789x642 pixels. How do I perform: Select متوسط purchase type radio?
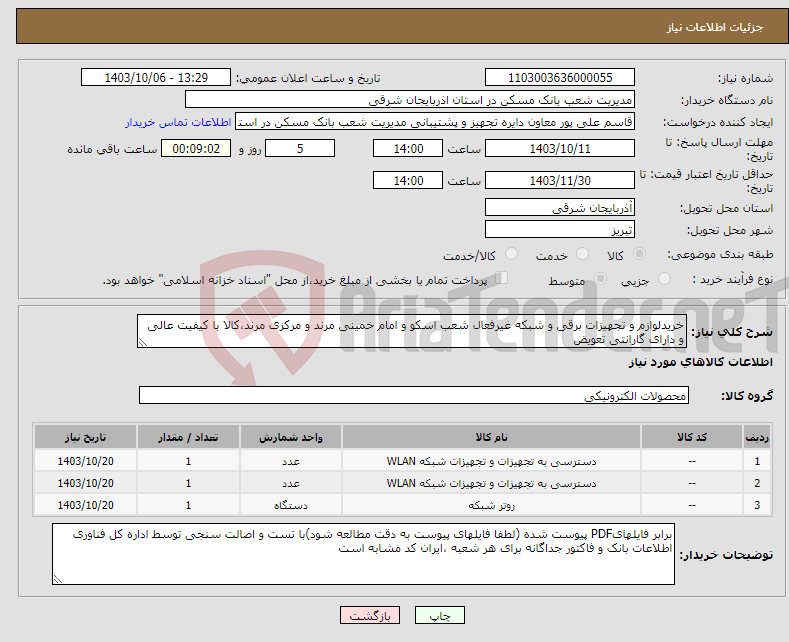pyautogui.click(x=600, y=279)
